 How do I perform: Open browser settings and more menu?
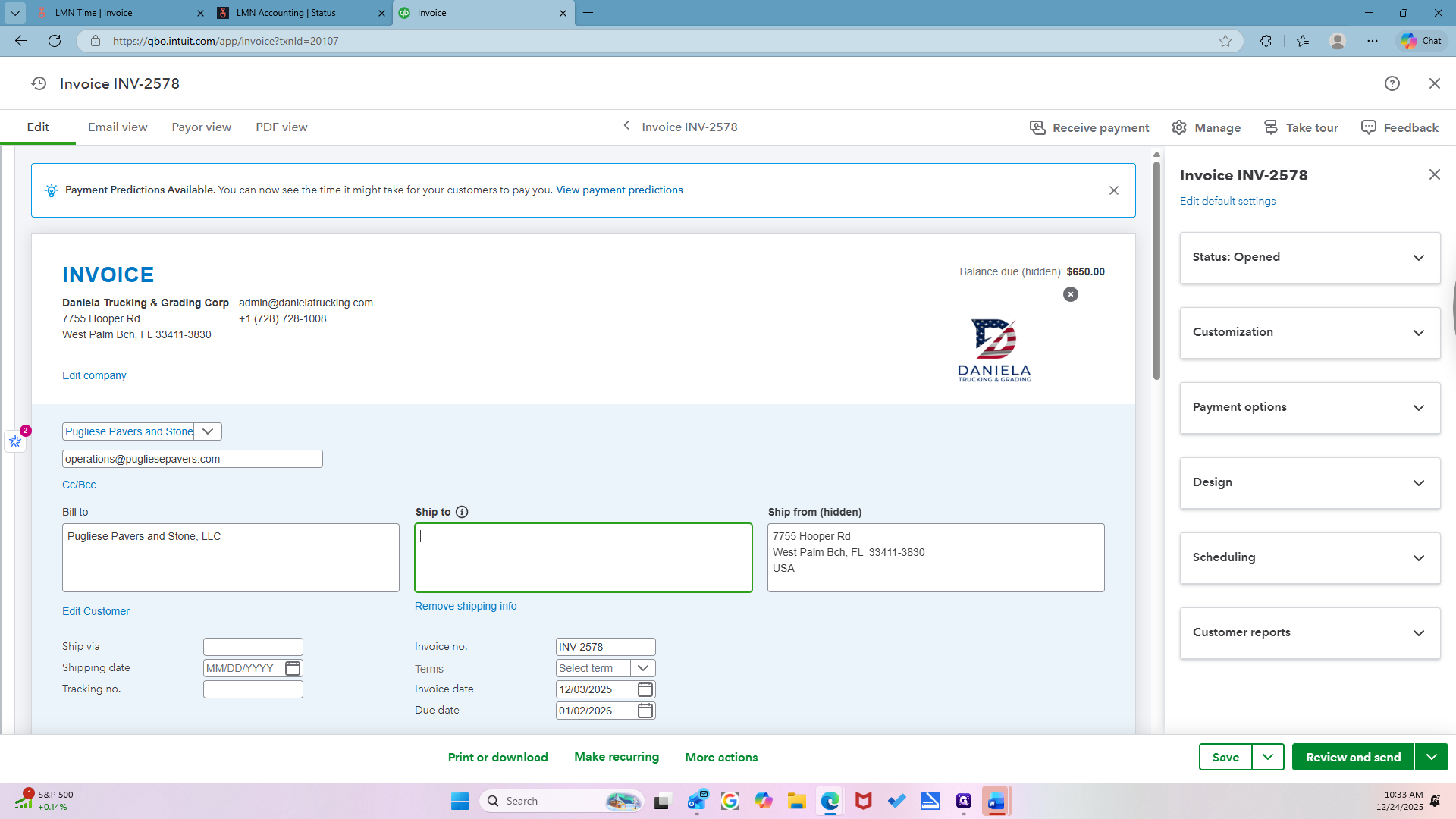pyautogui.click(x=1373, y=41)
